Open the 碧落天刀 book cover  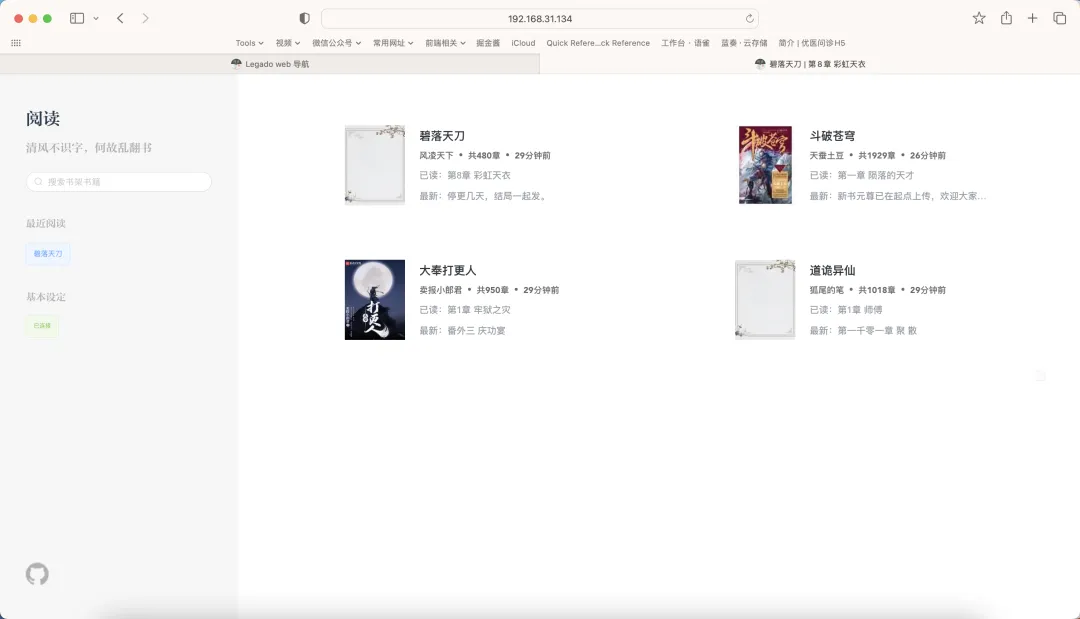375,165
